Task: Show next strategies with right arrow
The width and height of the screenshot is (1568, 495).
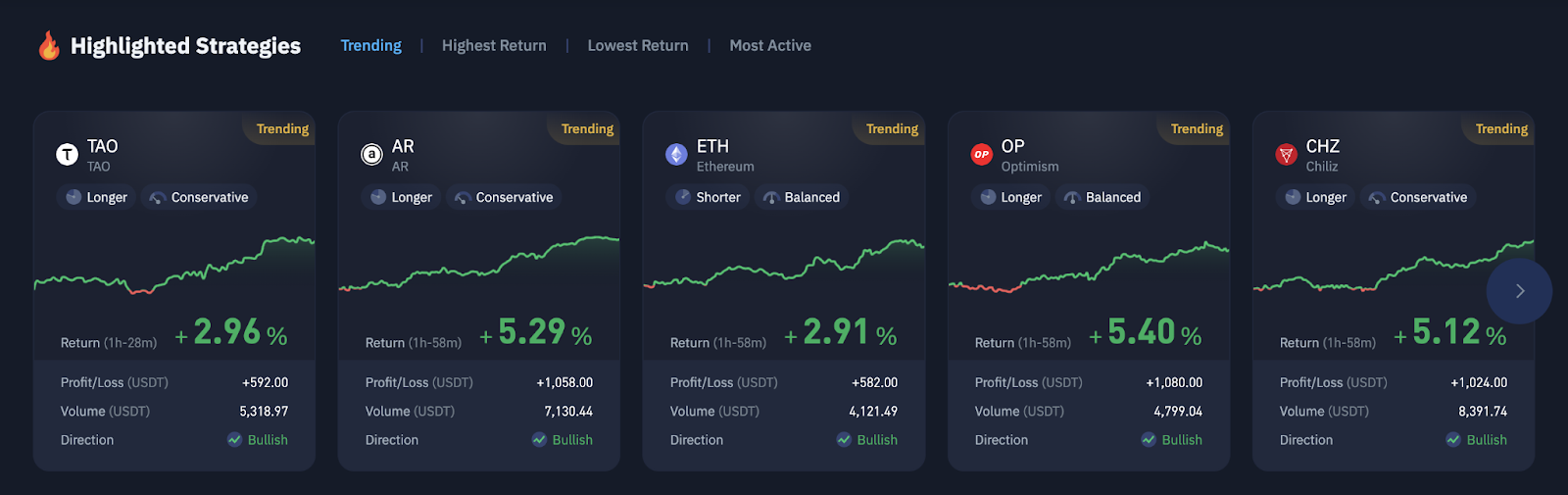Action: click(1519, 291)
